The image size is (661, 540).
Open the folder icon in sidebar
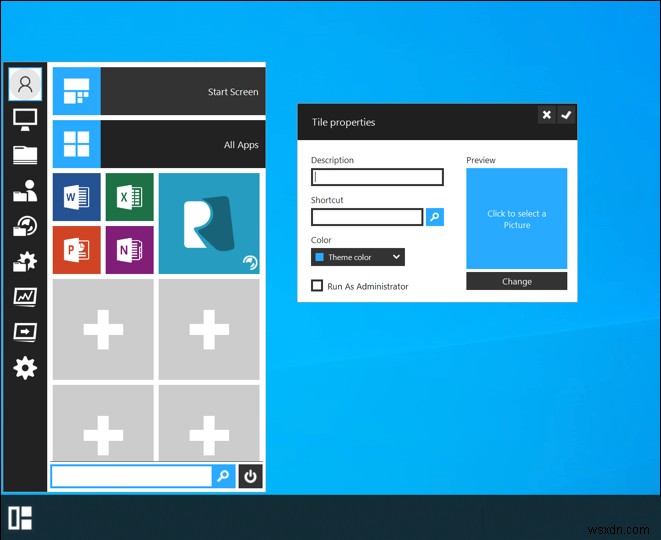pyautogui.click(x=25, y=155)
